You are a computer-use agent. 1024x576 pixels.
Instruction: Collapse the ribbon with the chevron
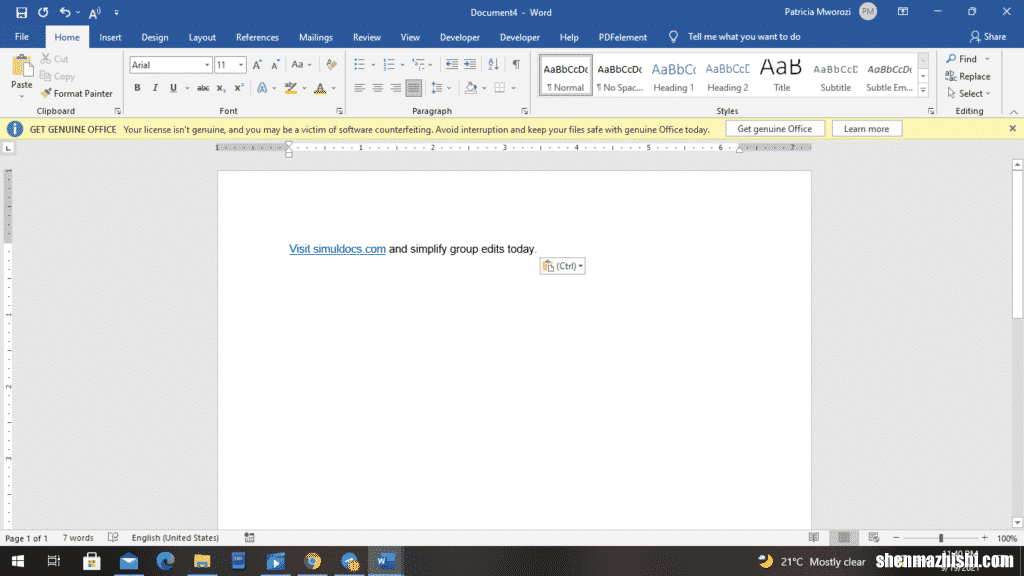click(x=1014, y=112)
